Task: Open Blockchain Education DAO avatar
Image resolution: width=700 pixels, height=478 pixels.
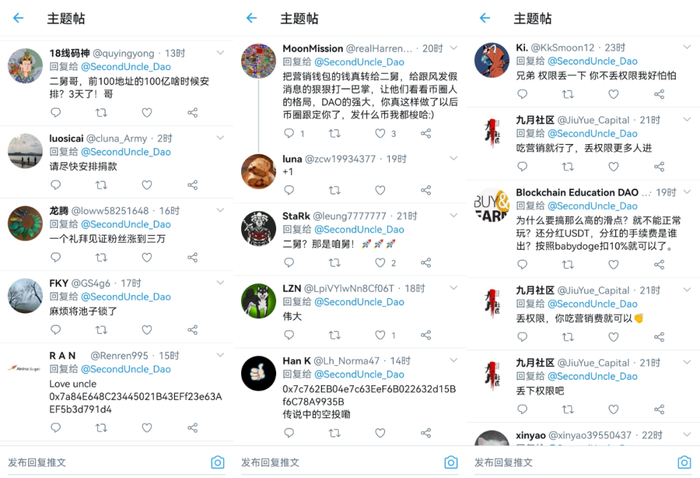Action: (492, 205)
